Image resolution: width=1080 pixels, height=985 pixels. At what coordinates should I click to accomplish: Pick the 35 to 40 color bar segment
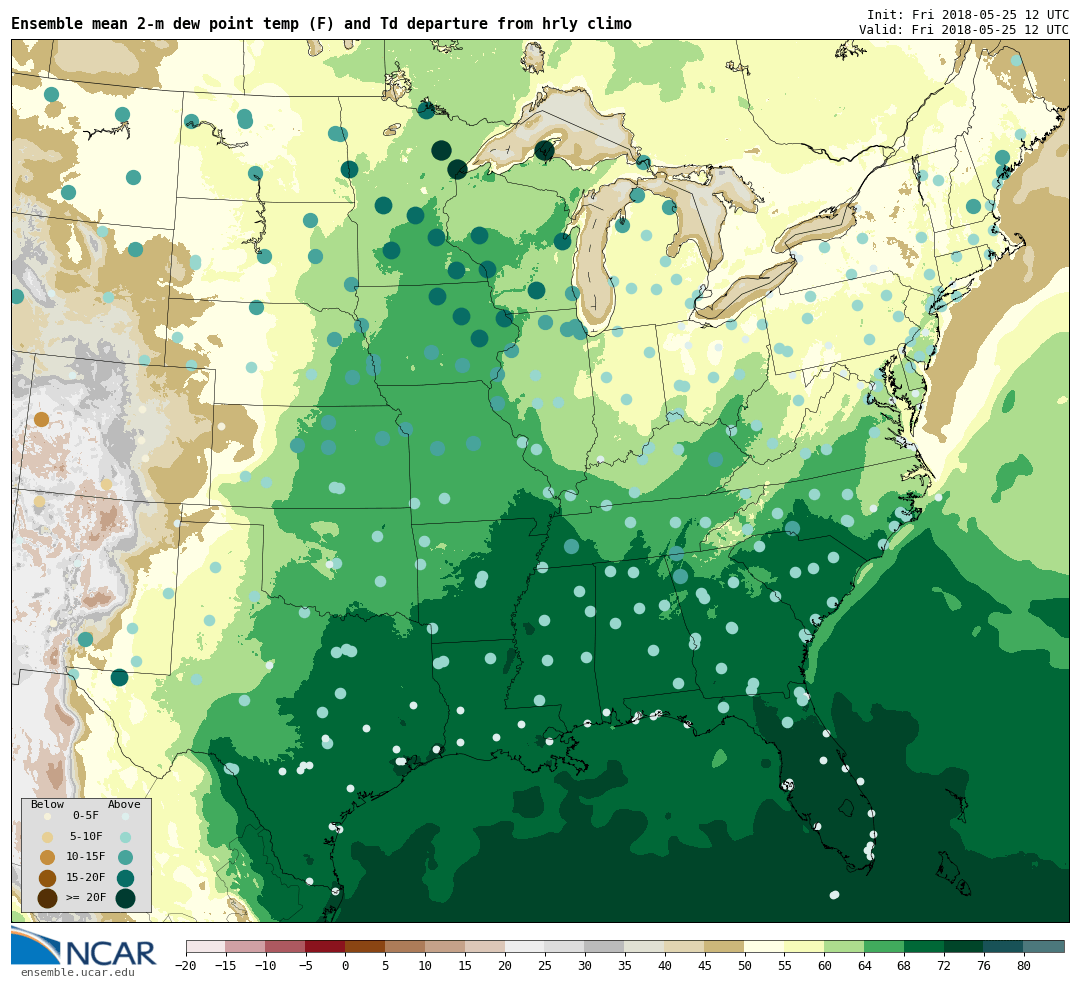[645, 946]
